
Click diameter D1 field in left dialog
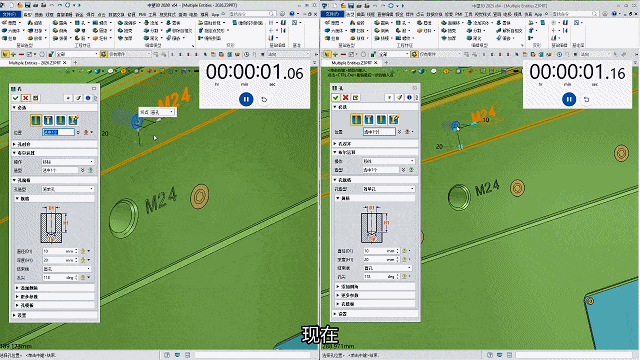coord(60,251)
